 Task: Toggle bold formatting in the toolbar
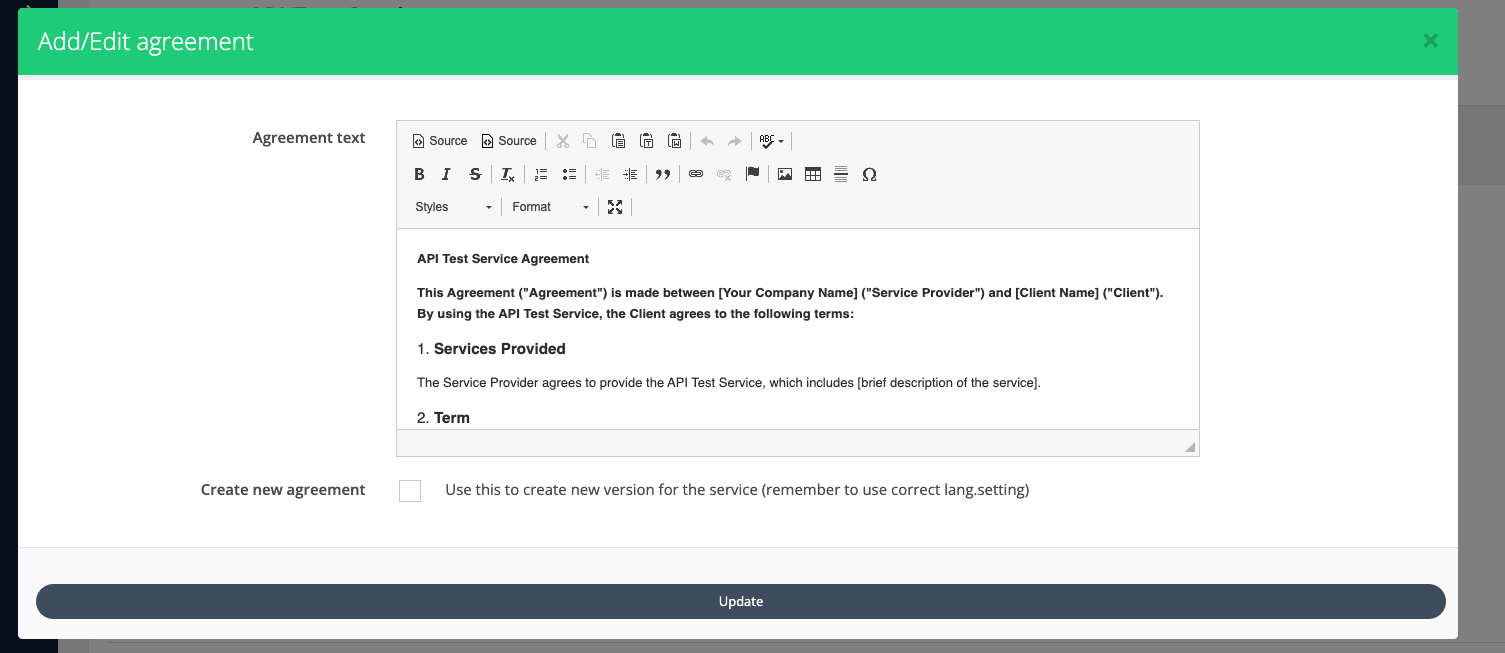click(419, 173)
